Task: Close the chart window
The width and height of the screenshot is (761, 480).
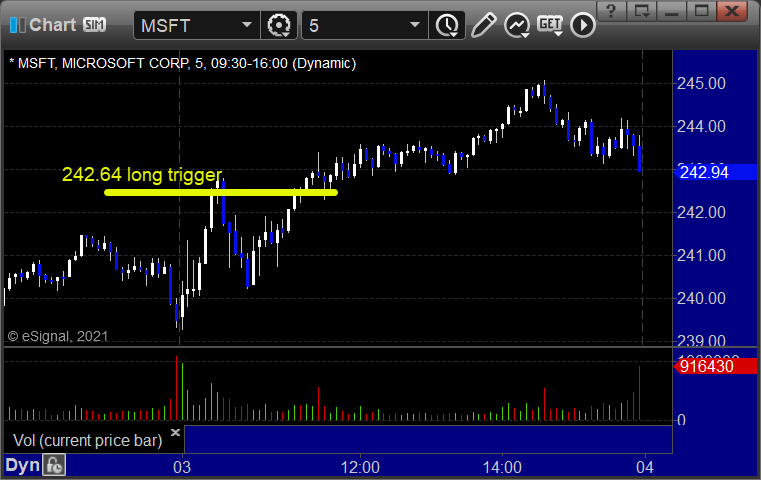Action: pos(732,11)
